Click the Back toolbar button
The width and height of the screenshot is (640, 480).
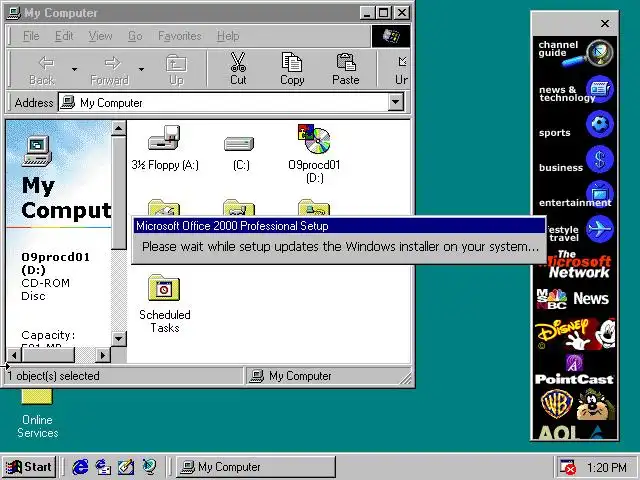(x=42, y=69)
